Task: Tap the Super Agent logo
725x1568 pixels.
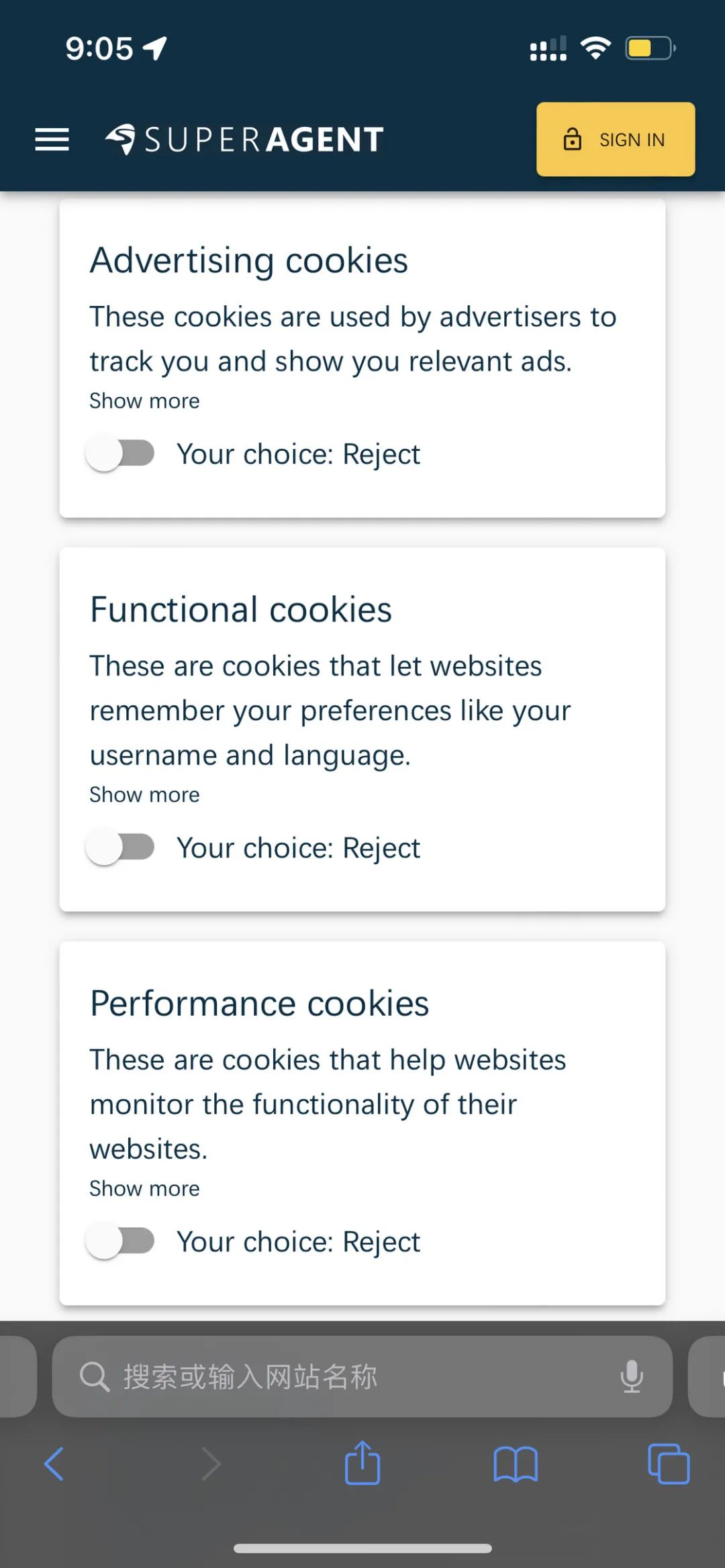Action: (244, 140)
